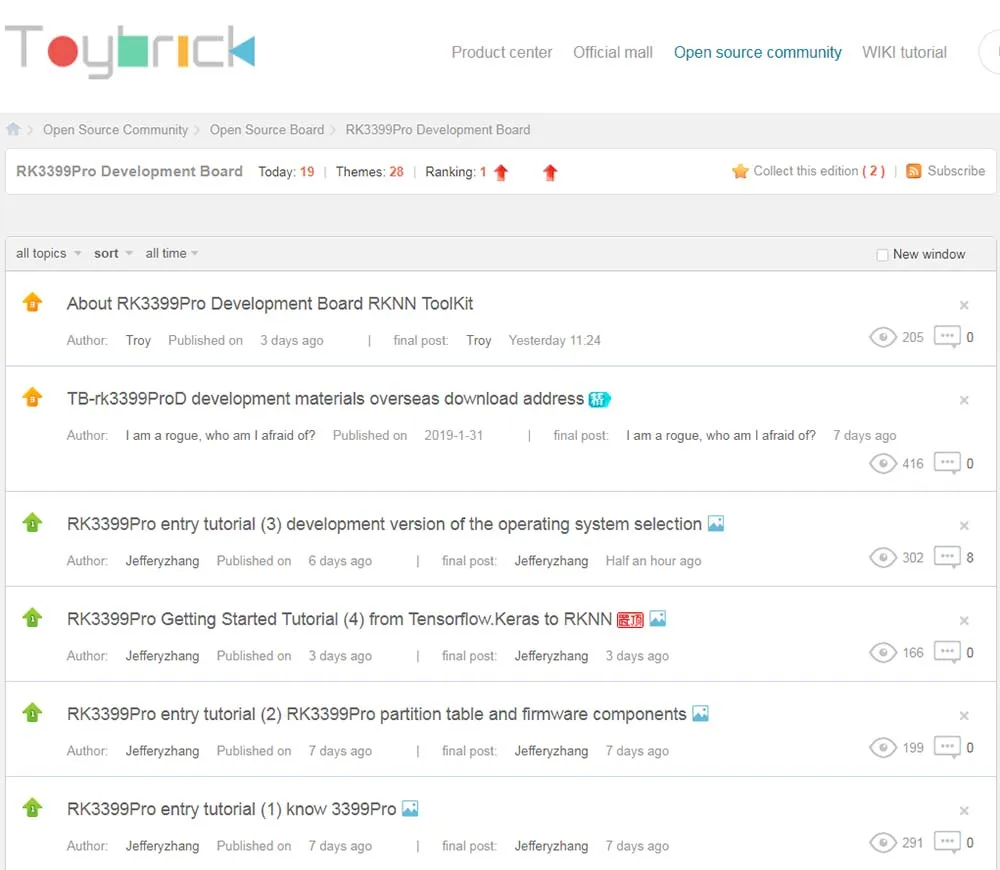This screenshot has height=870, width=1000.
Task: Open thread TB-rk3399ProD development materials overseas download
Action: coord(325,399)
